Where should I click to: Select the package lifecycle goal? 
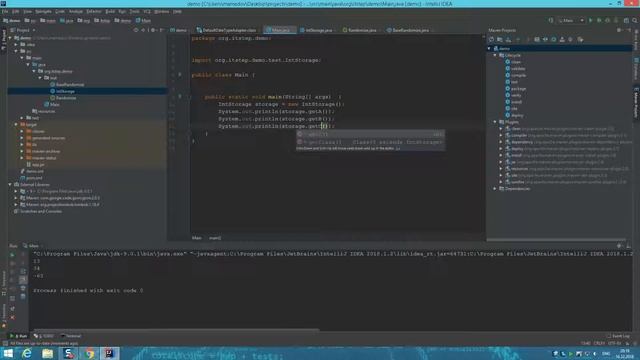pyautogui.click(x=516, y=89)
